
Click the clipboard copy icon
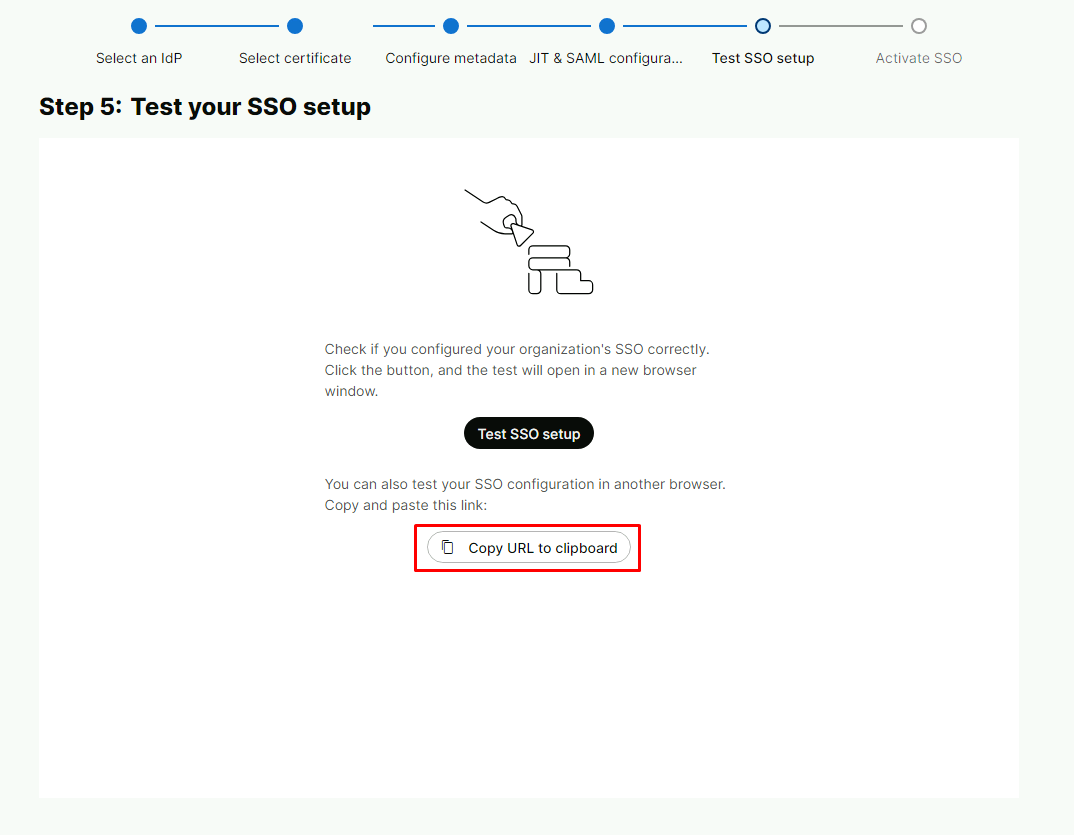point(448,547)
